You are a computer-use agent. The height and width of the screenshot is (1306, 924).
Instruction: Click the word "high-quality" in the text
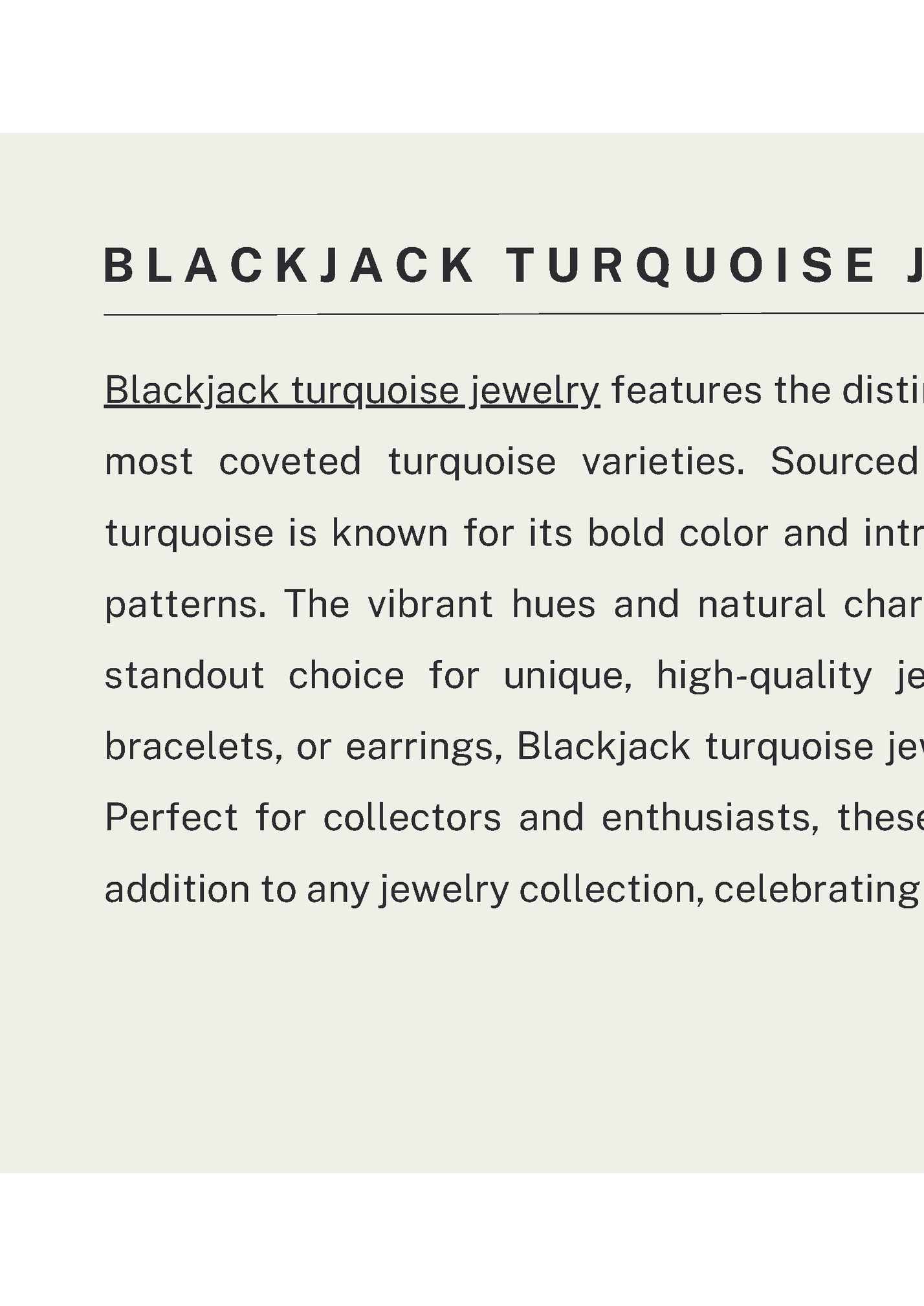click(764, 675)
